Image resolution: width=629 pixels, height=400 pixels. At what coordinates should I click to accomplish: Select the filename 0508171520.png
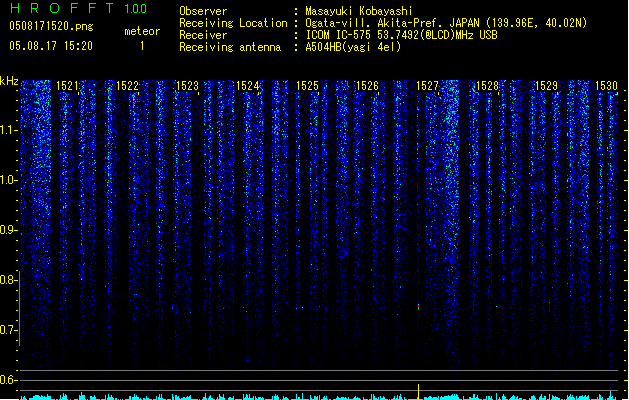tap(51, 26)
